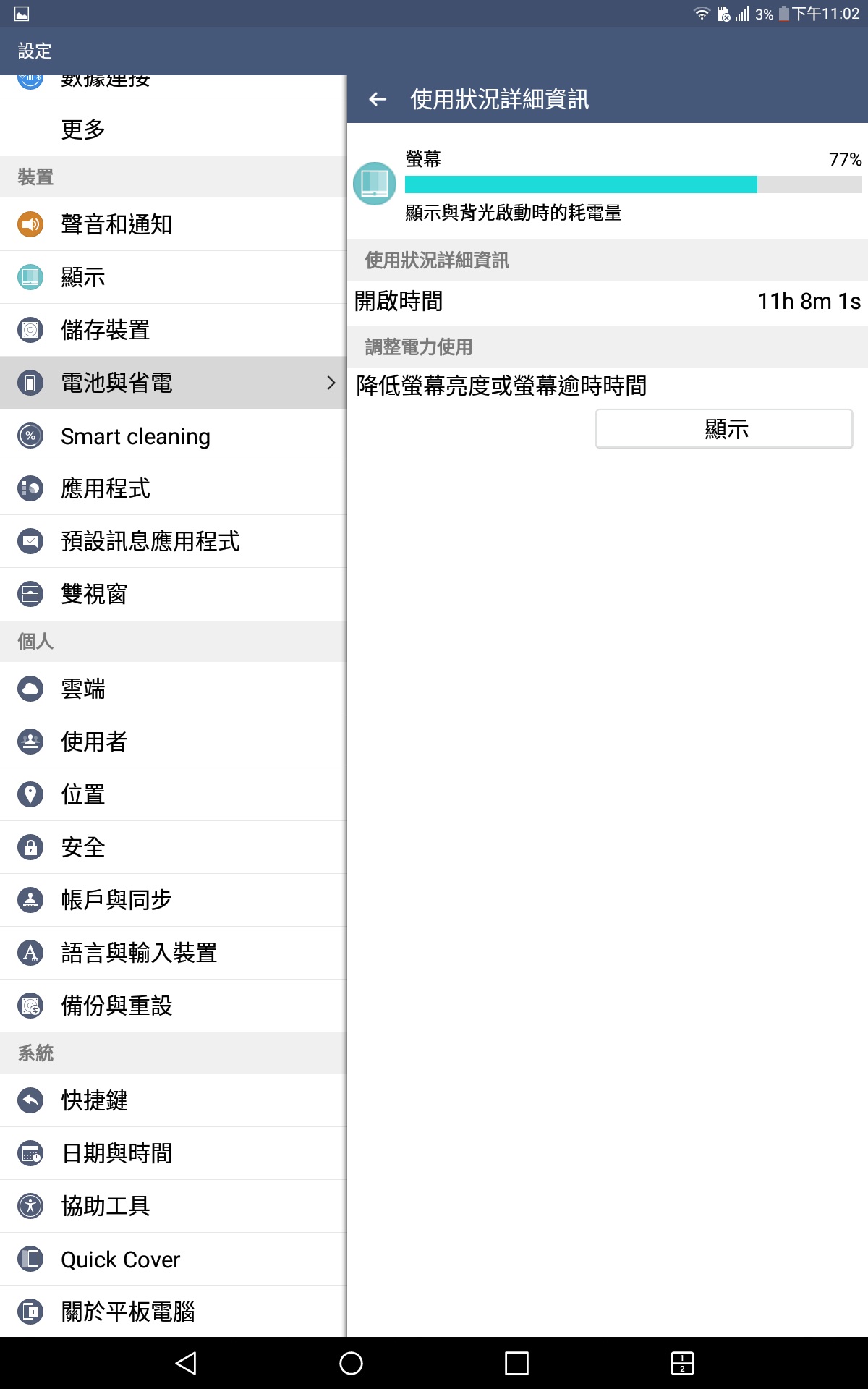868x1389 pixels.
Task: Tap the cloud icon in personal section
Action: point(30,689)
